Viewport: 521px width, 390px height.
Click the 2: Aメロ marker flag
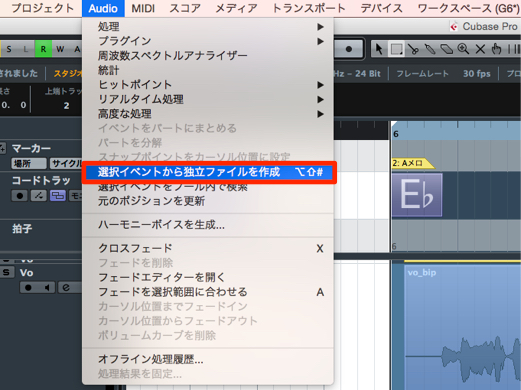tap(413, 163)
